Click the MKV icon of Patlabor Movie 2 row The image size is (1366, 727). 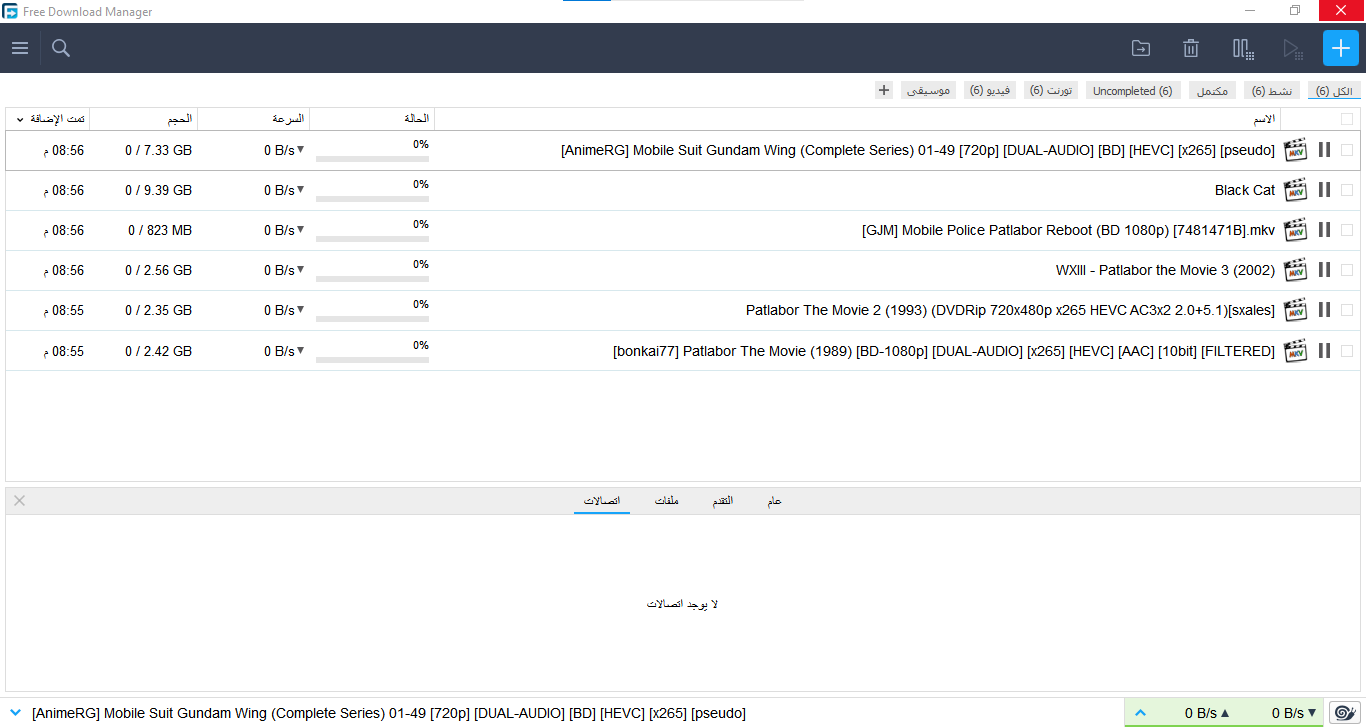coord(1296,310)
